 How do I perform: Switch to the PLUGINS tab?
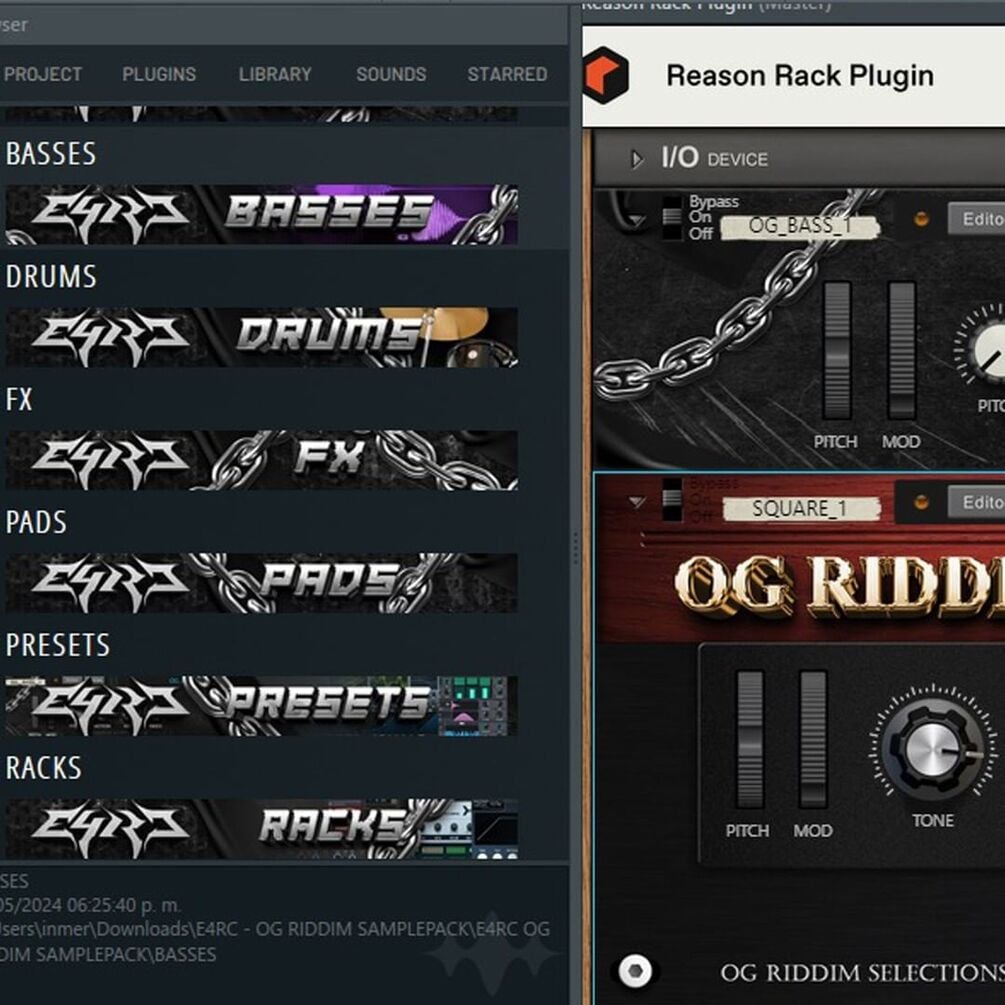click(159, 74)
